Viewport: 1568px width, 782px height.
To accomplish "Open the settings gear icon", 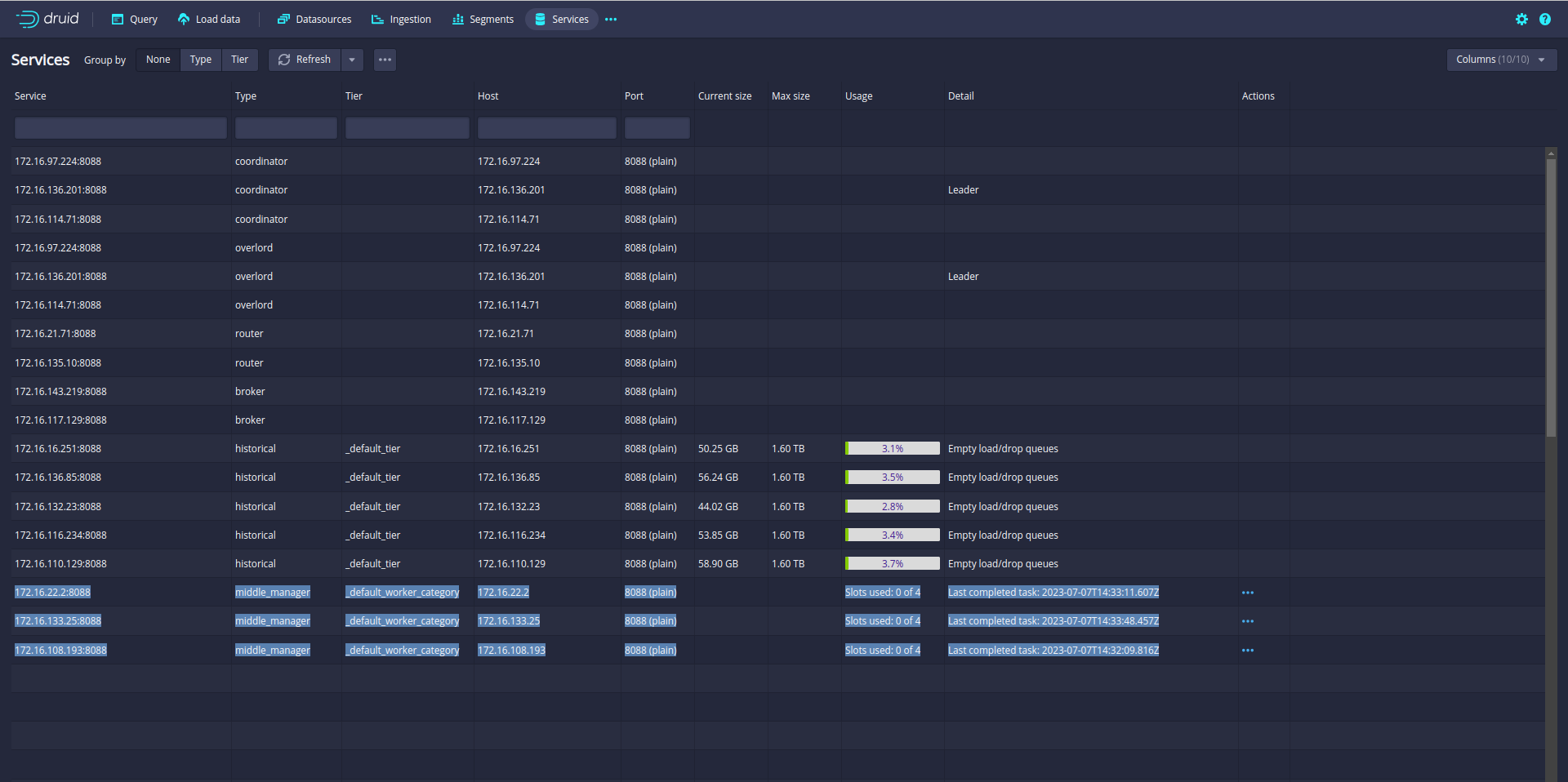I will [x=1521, y=19].
